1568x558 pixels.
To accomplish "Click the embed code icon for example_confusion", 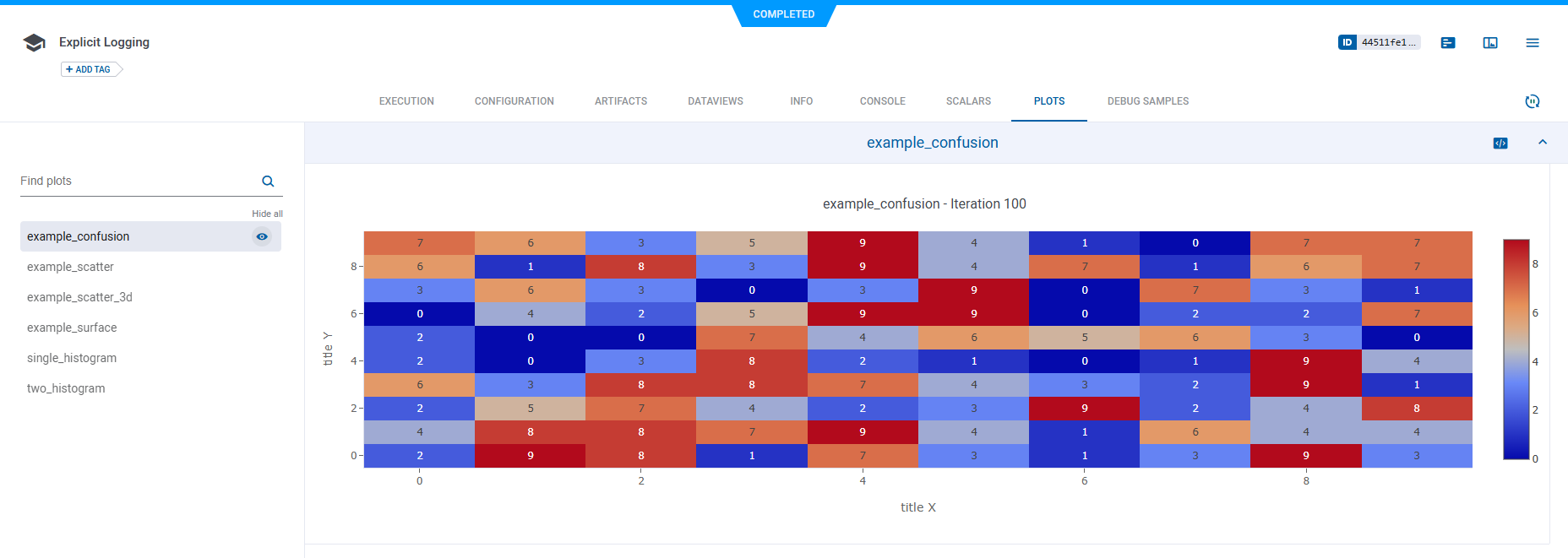I will [x=1500, y=144].
